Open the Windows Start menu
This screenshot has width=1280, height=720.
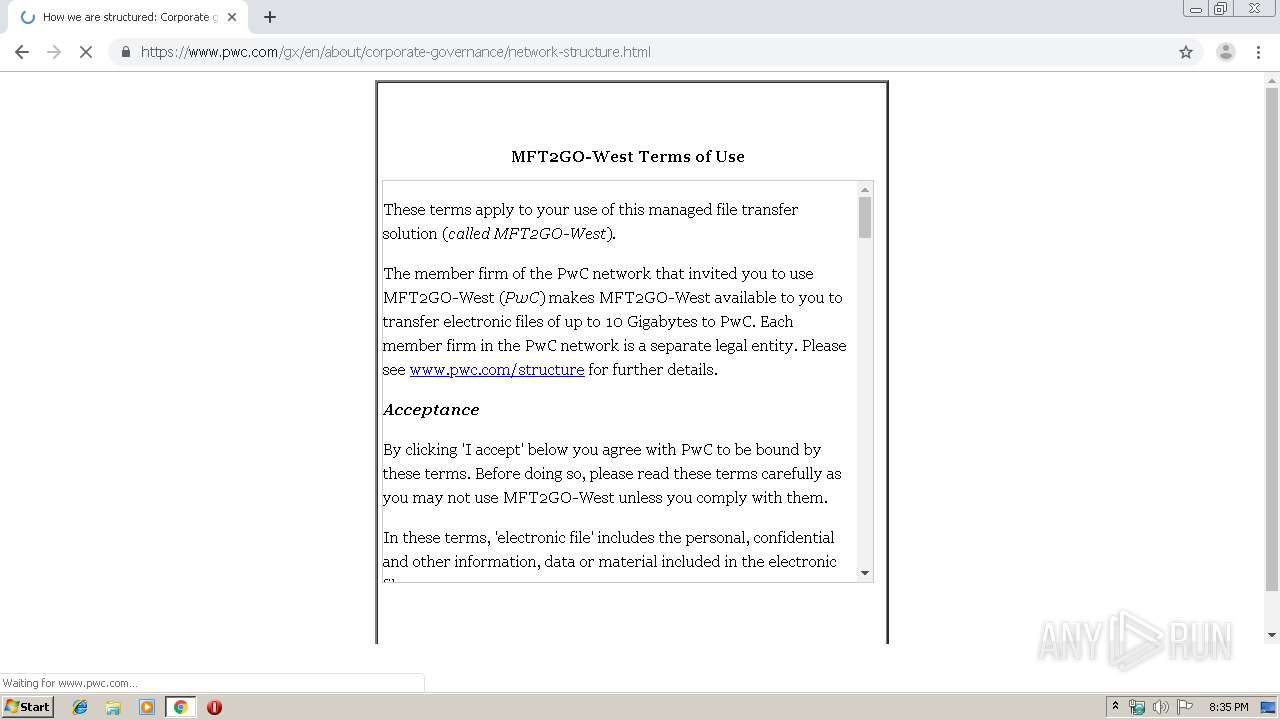coord(27,706)
